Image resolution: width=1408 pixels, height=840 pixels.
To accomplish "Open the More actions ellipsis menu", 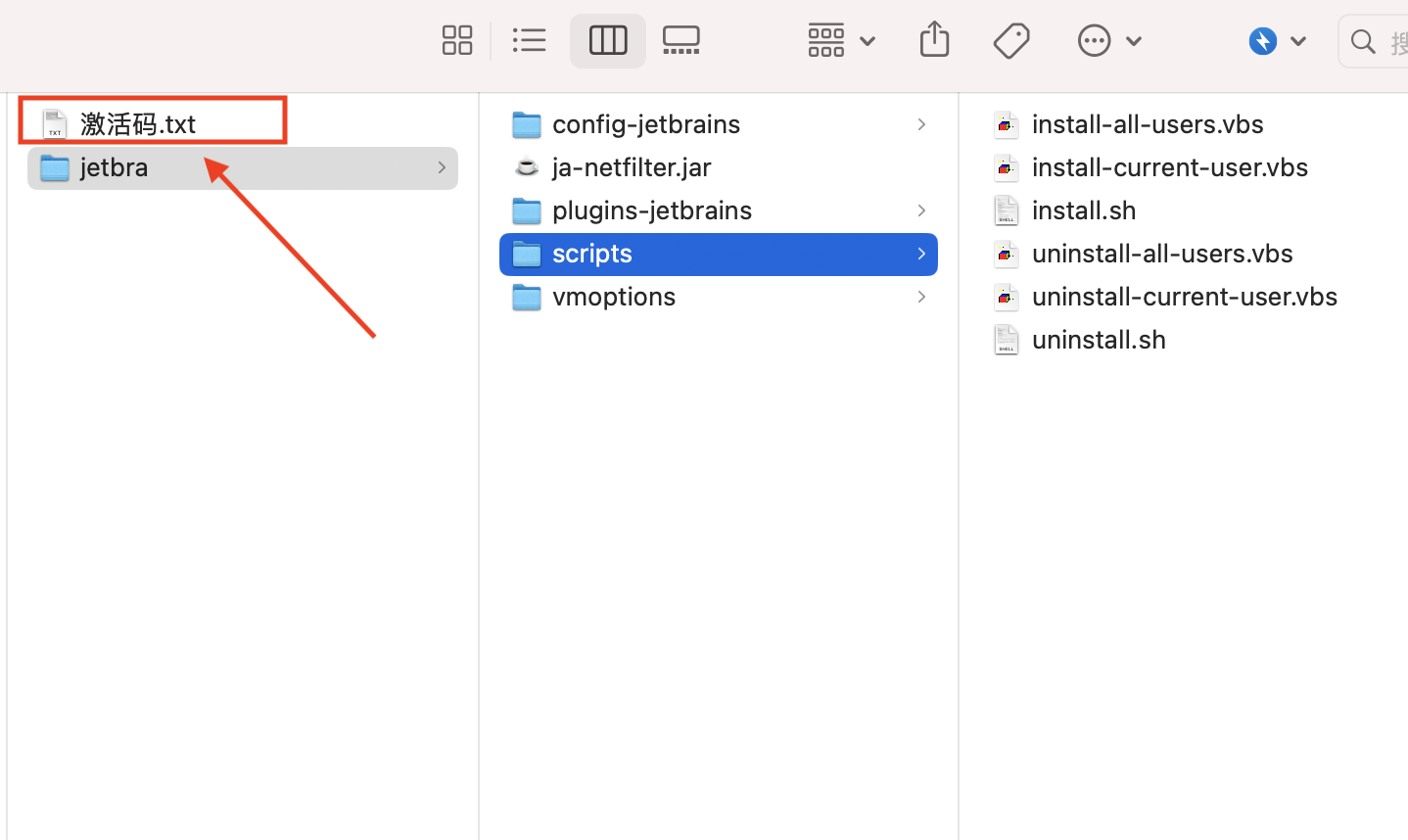I will pos(1110,41).
